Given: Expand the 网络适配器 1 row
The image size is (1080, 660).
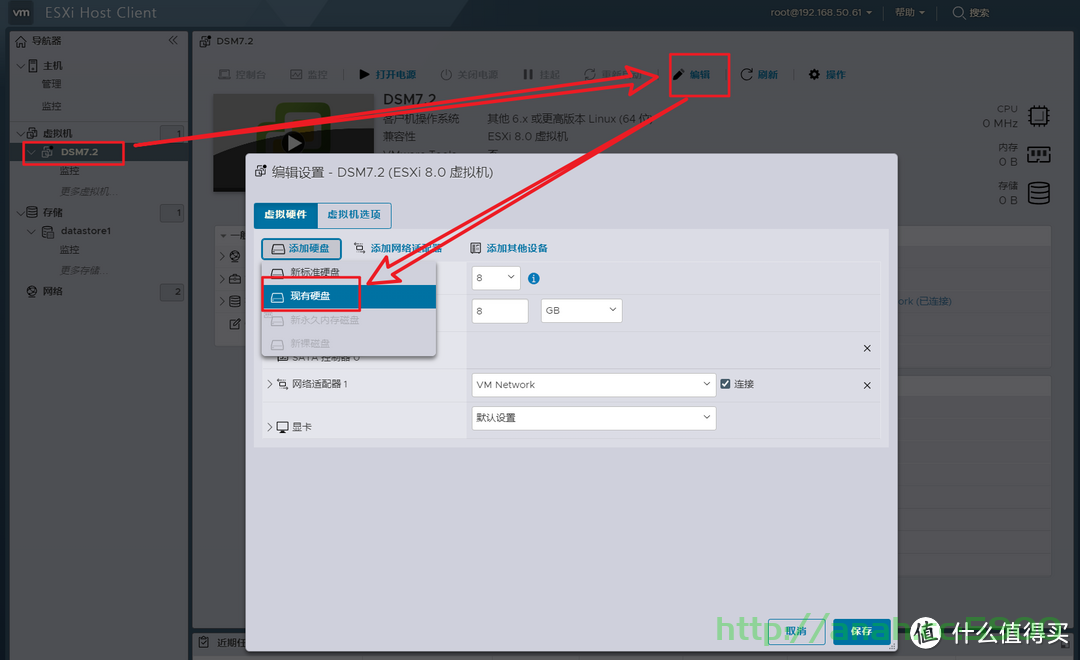Looking at the screenshot, I should 269,384.
